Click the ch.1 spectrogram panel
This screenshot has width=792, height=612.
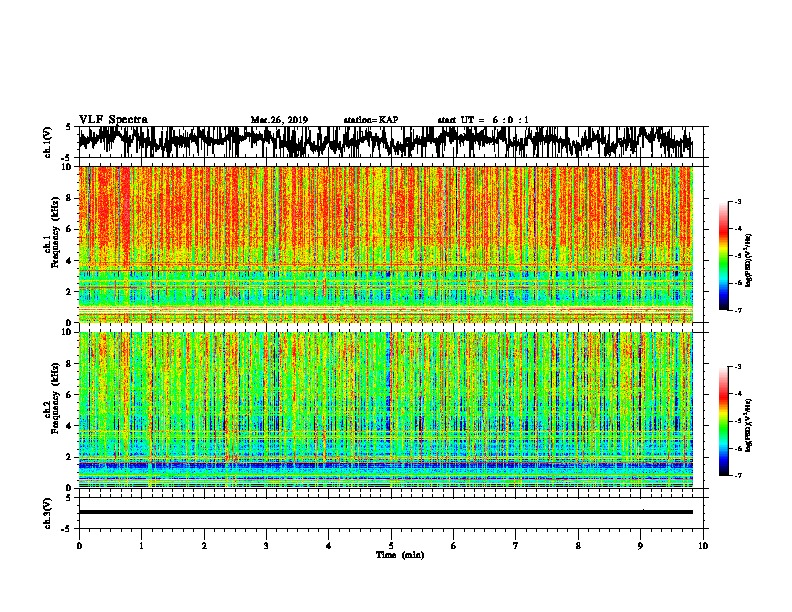385,244
